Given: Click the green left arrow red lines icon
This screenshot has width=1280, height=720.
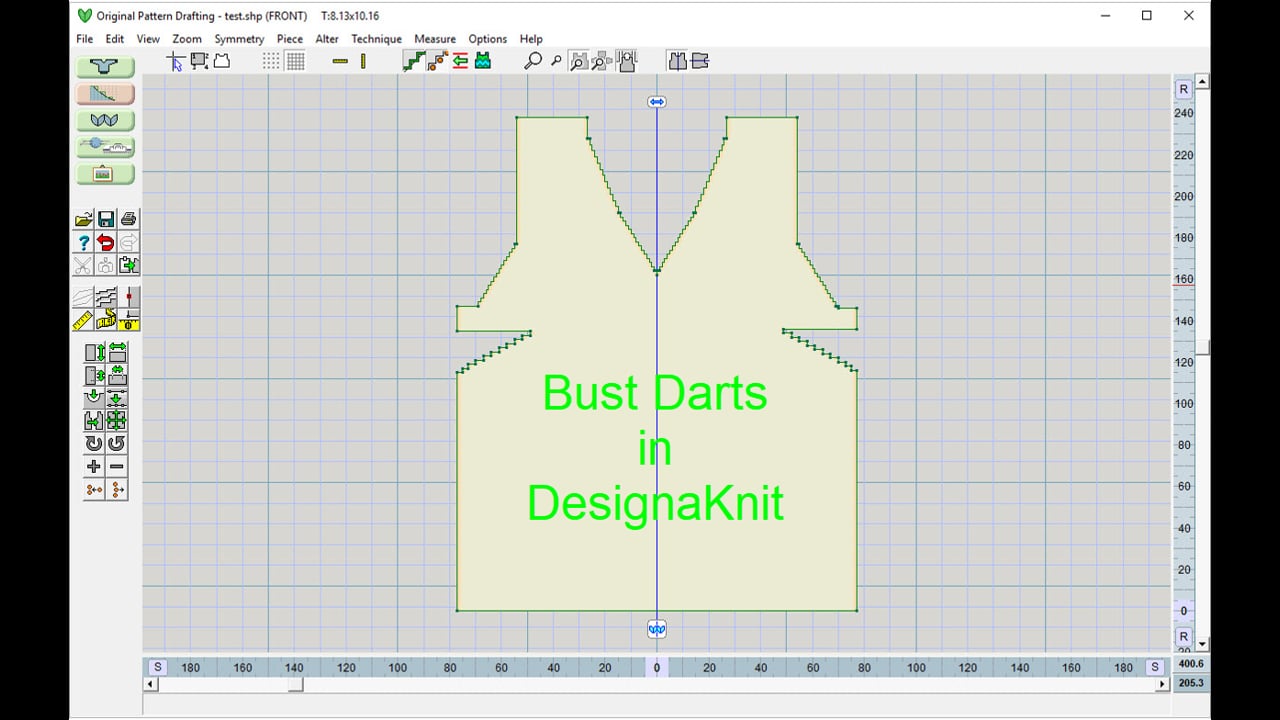Looking at the screenshot, I should point(460,61).
